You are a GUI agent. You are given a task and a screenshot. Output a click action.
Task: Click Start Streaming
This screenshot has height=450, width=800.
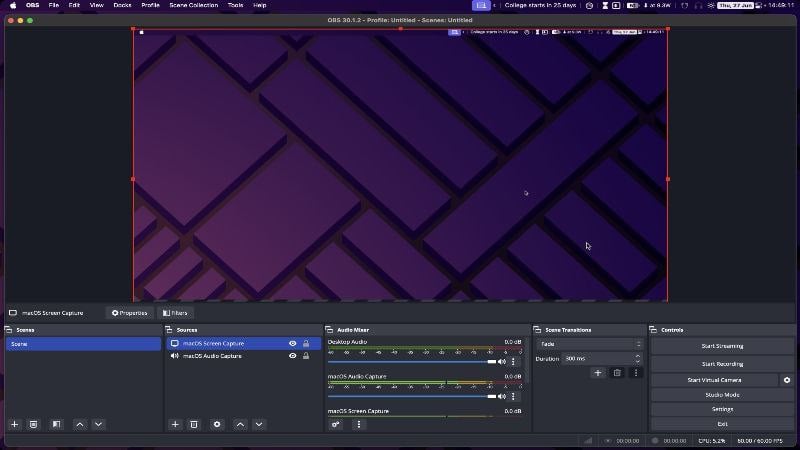722,346
